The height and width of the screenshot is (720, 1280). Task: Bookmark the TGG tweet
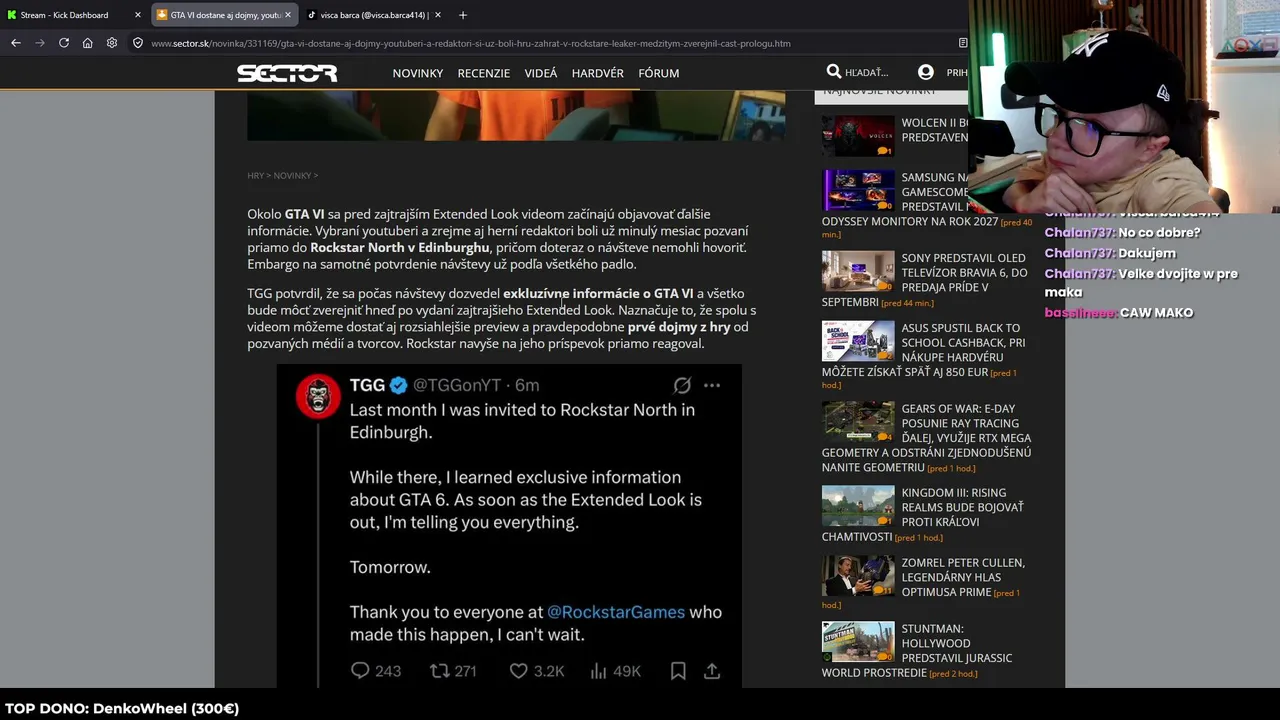point(678,671)
